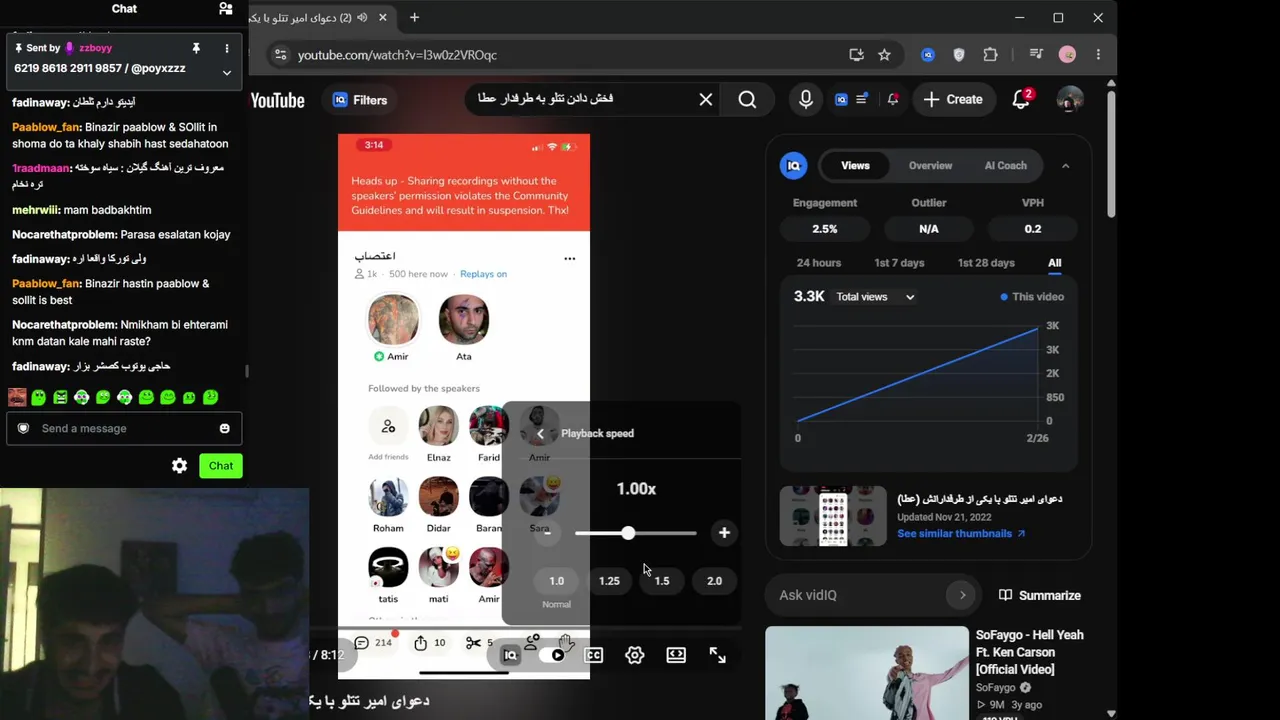Open YouTube notifications bell
The height and width of the screenshot is (720, 1280).
1021,99
